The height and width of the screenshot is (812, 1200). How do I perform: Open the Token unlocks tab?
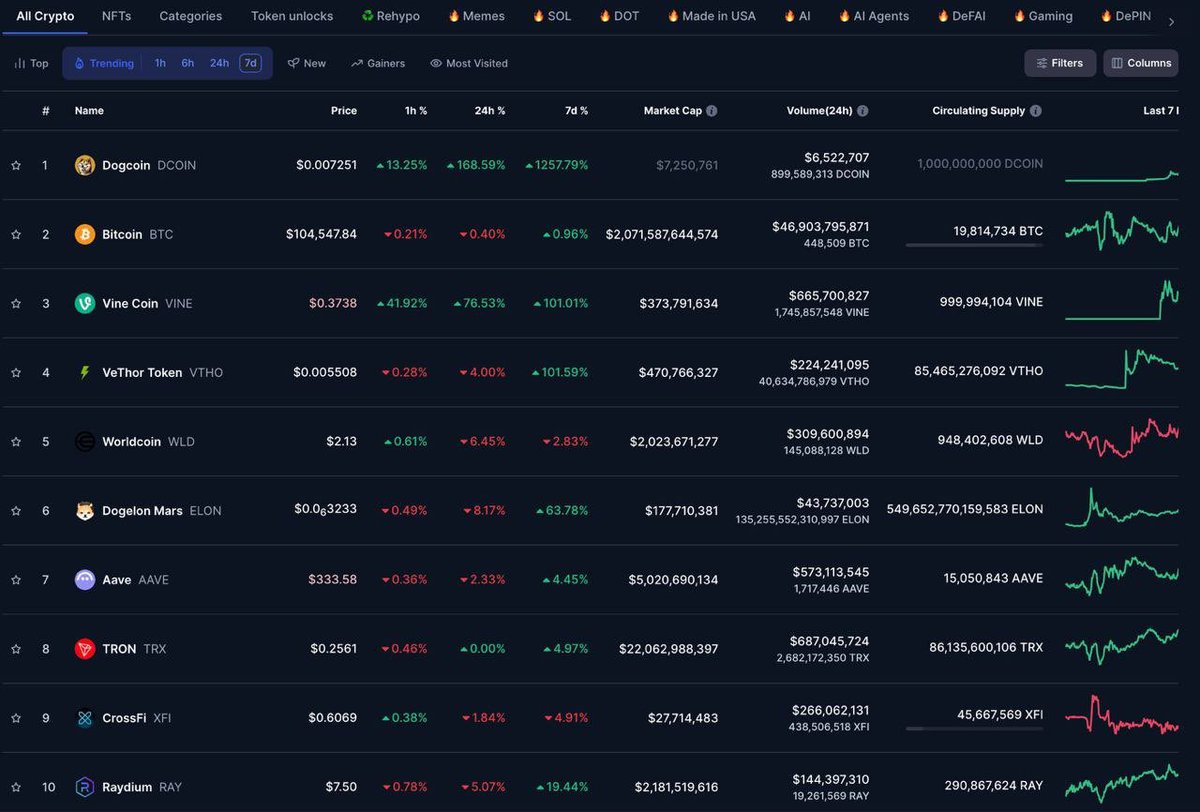[x=292, y=16]
